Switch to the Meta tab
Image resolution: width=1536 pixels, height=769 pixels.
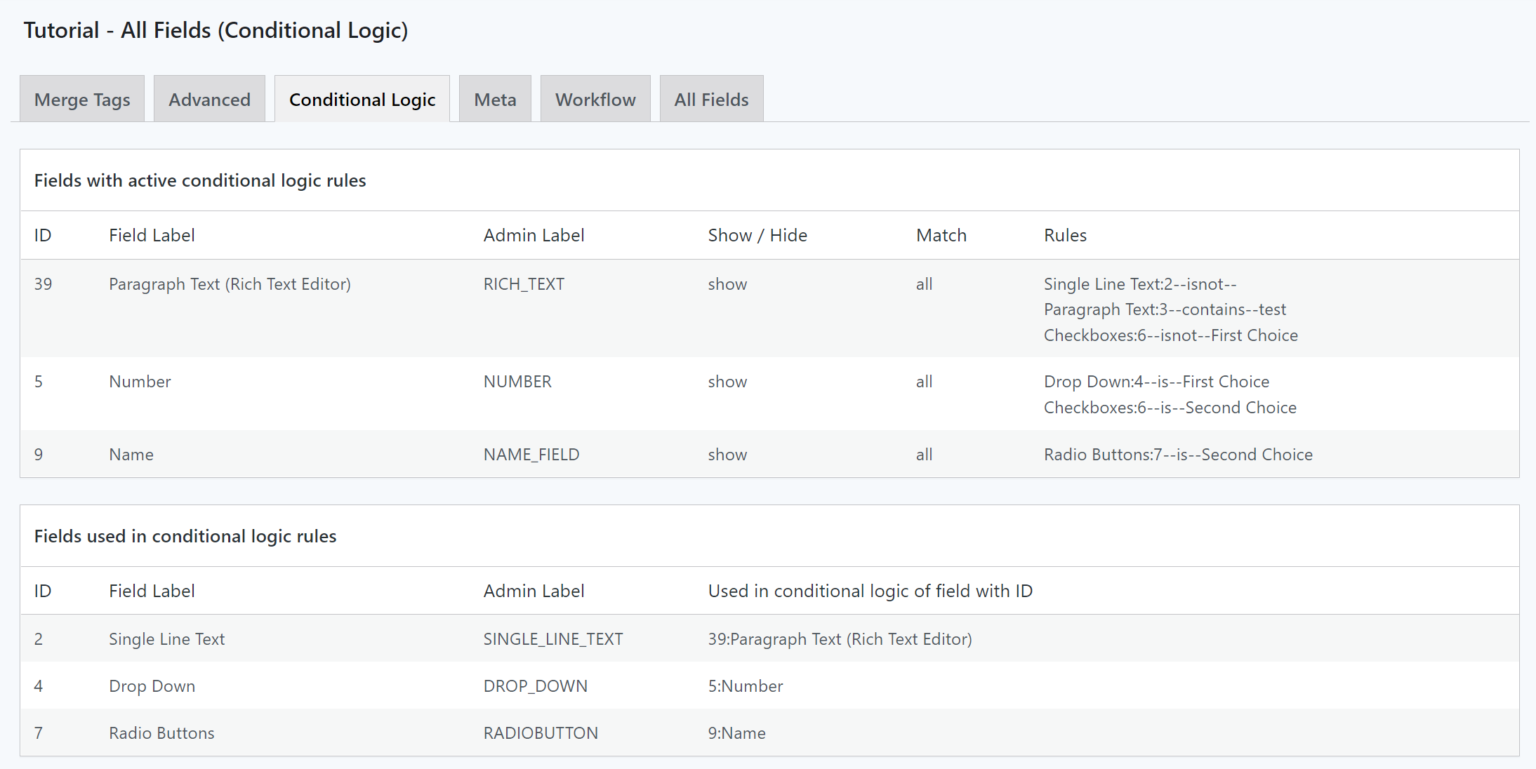pyautogui.click(x=494, y=98)
